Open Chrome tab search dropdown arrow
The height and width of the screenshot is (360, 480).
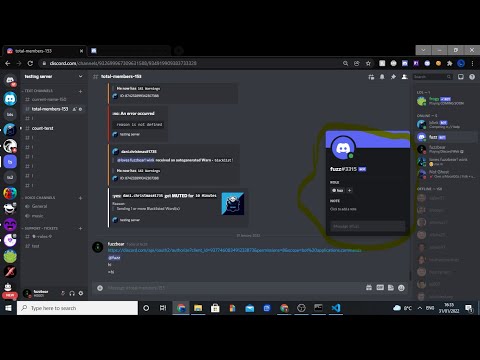click(423, 50)
